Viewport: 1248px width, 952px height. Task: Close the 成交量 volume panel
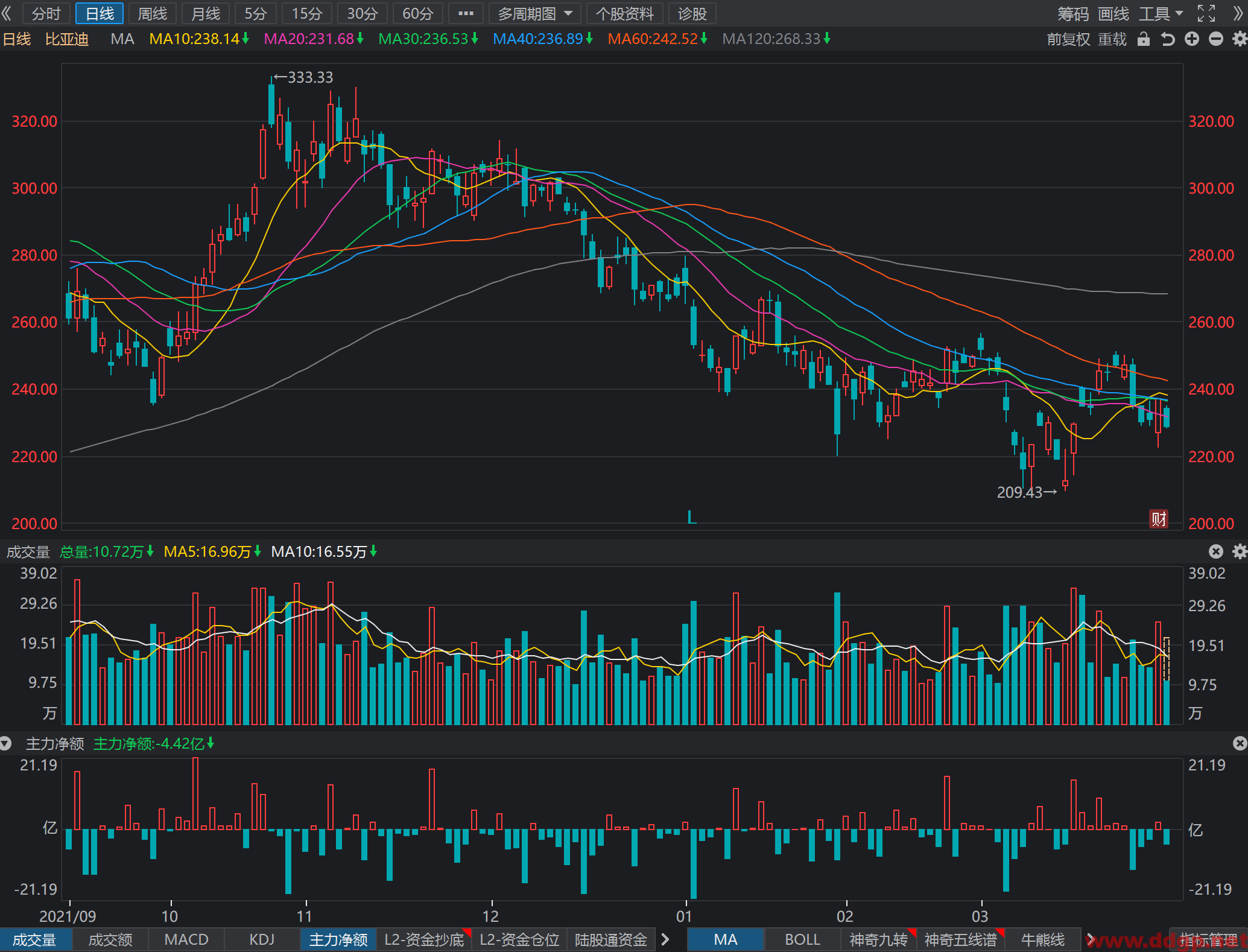1216,551
